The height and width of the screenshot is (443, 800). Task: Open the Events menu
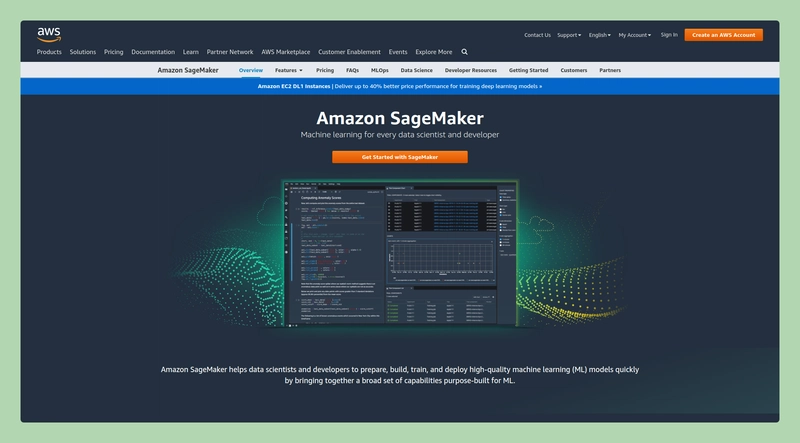398,52
